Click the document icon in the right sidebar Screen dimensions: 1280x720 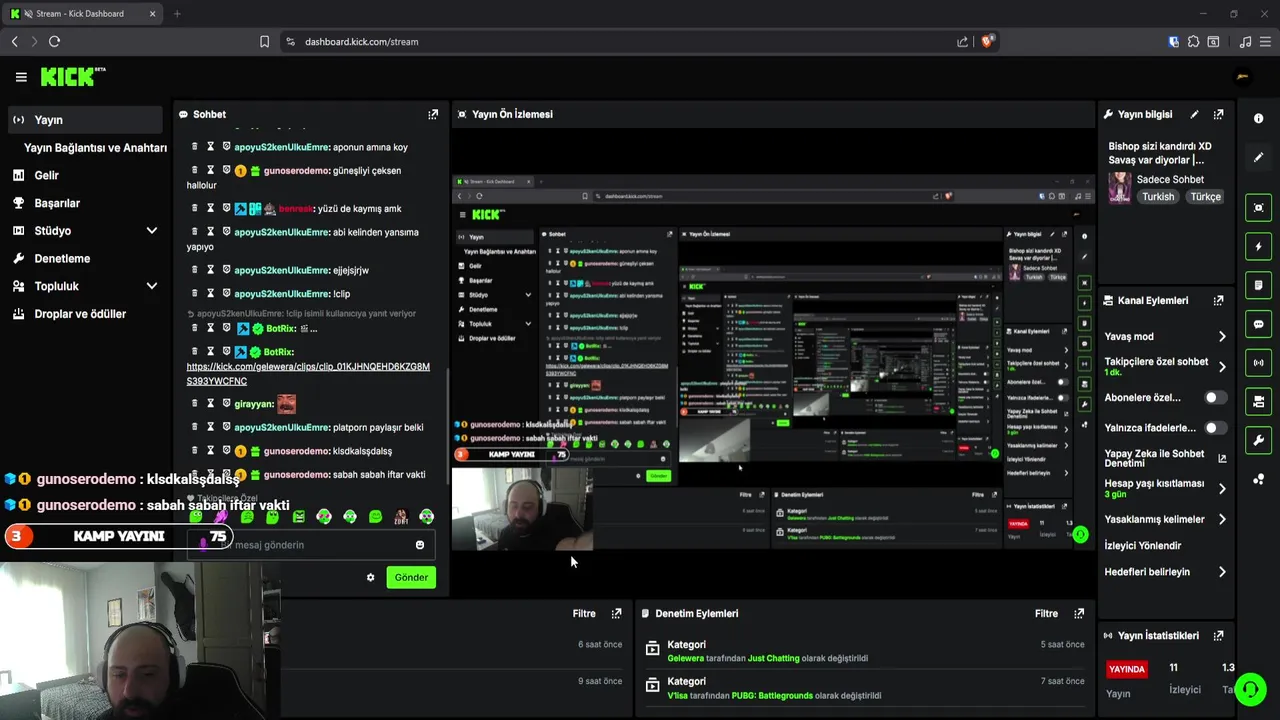[1258, 286]
